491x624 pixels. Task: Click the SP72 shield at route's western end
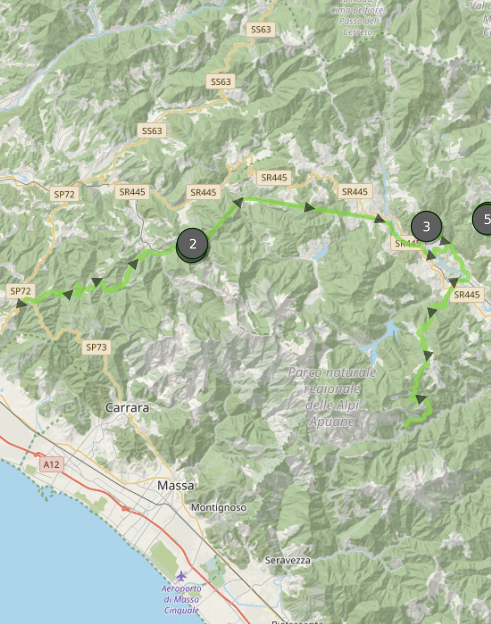click(x=21, y=291)
